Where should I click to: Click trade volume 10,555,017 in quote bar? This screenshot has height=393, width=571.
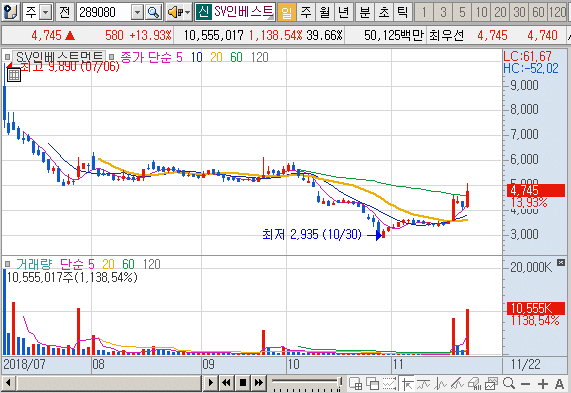click(213, 35)
